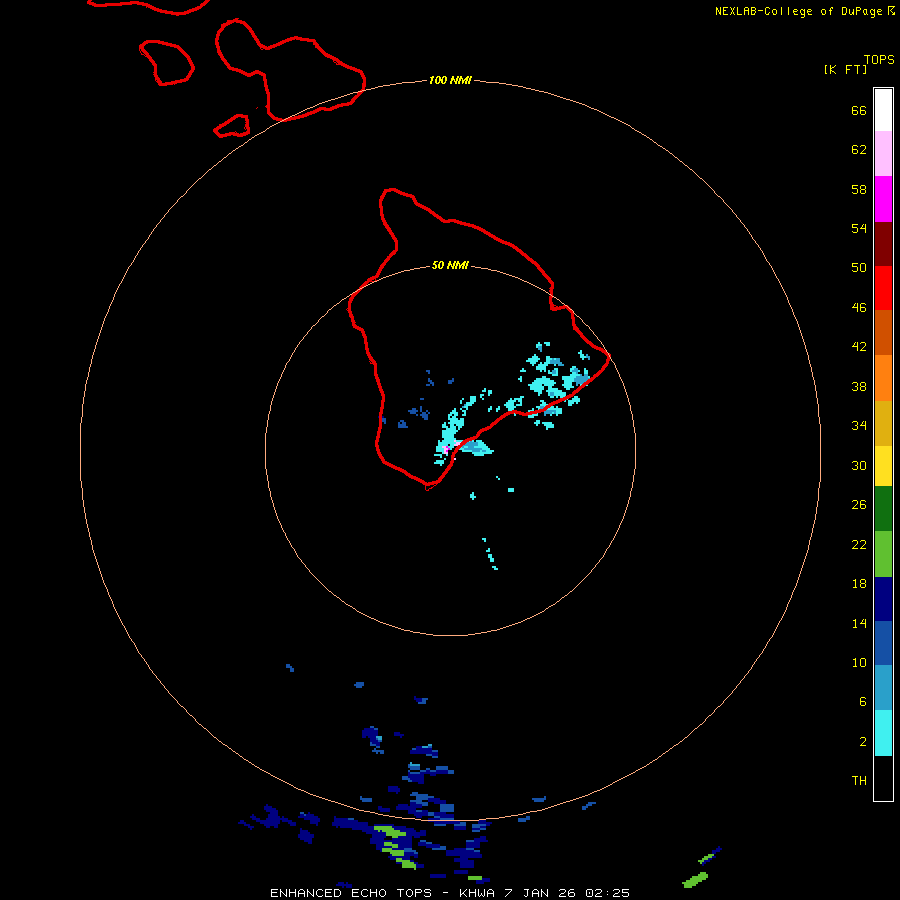This screenshot has height=900, width=900.
Task: Click the Enhanced Echo Tops KHWA caption
Action: (450, 893)
